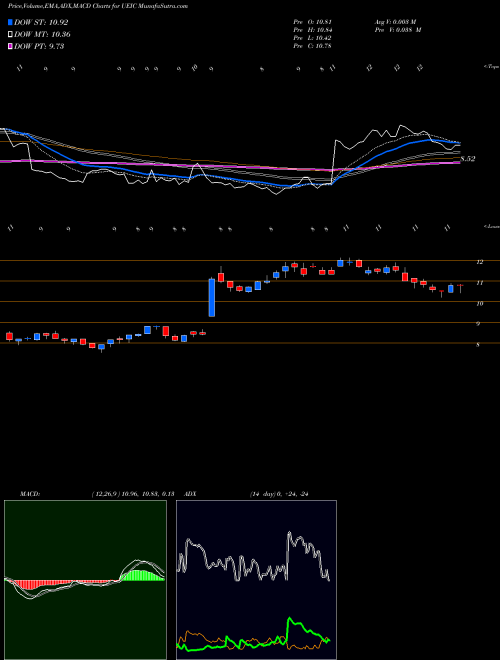This screenshot has width=500, height=660.
Task: Click the 'Pre O: 10.81' value
Action: 312,22
